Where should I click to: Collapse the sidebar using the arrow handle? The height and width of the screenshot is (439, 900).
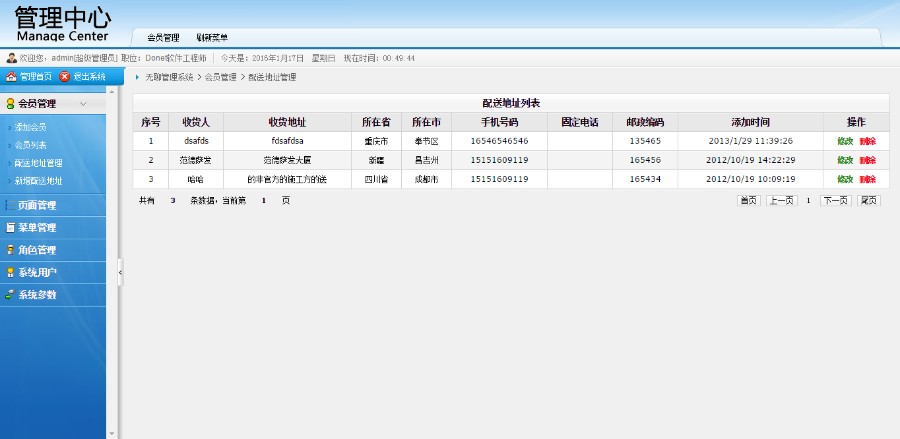[121, 272]
